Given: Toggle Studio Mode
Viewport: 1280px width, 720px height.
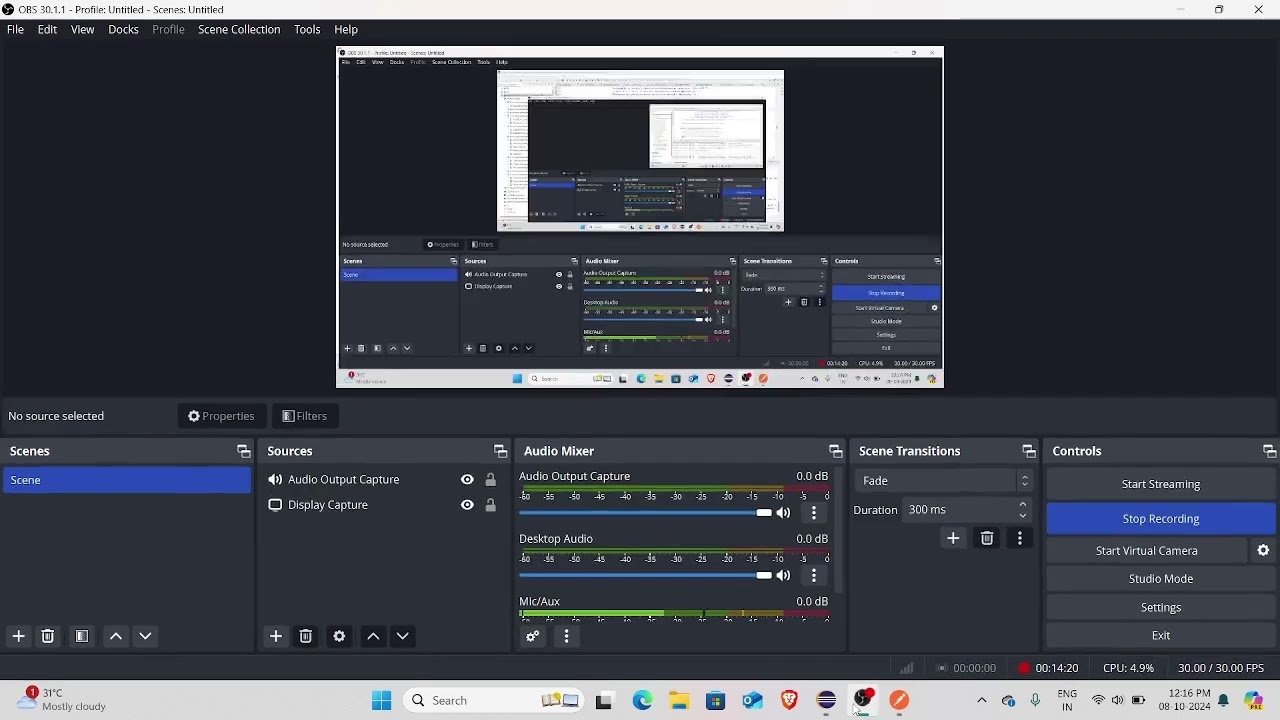Looking at the screenshot, I should [x=1160, y=579].
